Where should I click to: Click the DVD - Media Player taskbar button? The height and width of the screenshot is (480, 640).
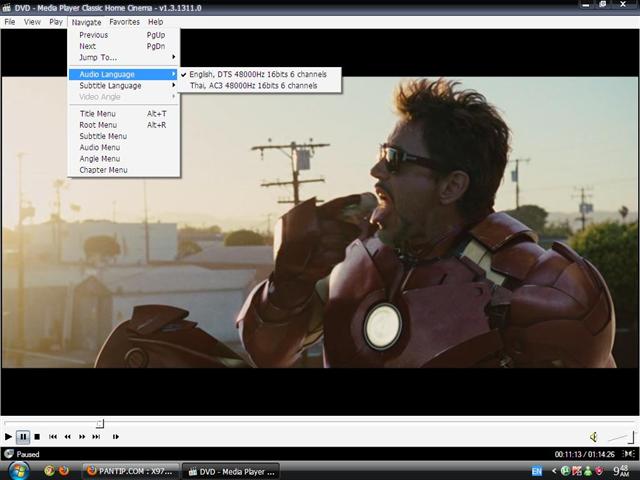tap(231, 471)
